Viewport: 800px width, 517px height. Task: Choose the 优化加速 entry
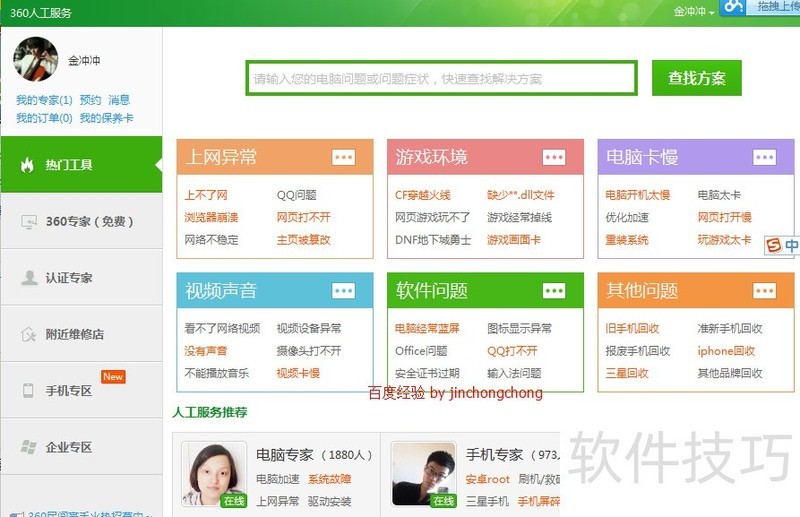tap(627, 217)
